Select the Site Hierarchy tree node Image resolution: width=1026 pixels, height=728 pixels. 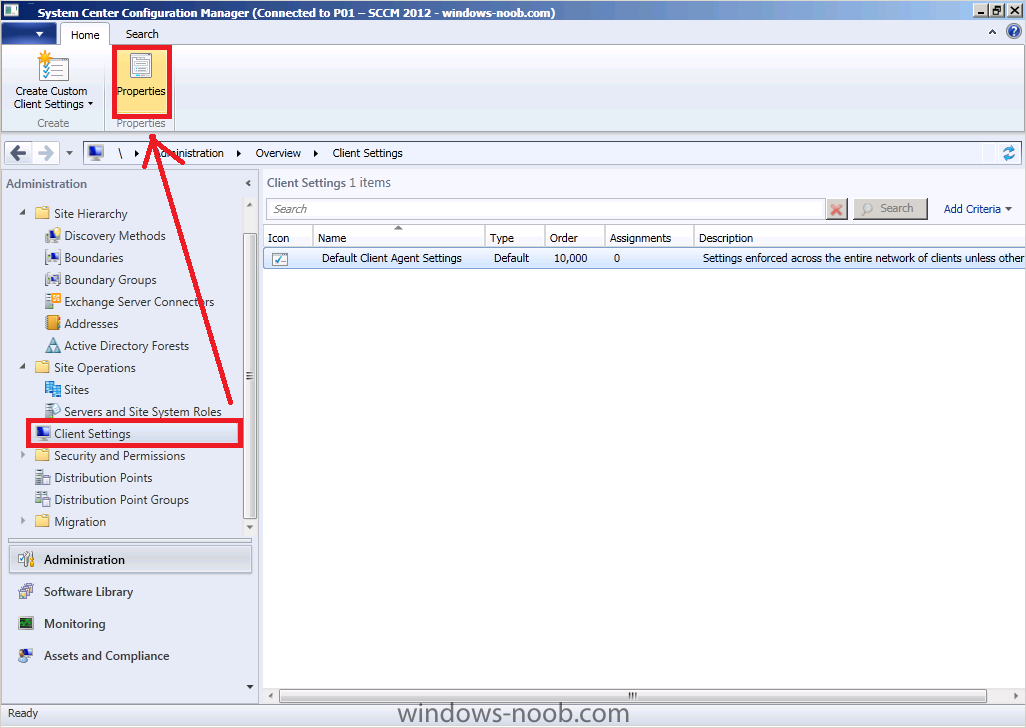(x=91, y=214)
